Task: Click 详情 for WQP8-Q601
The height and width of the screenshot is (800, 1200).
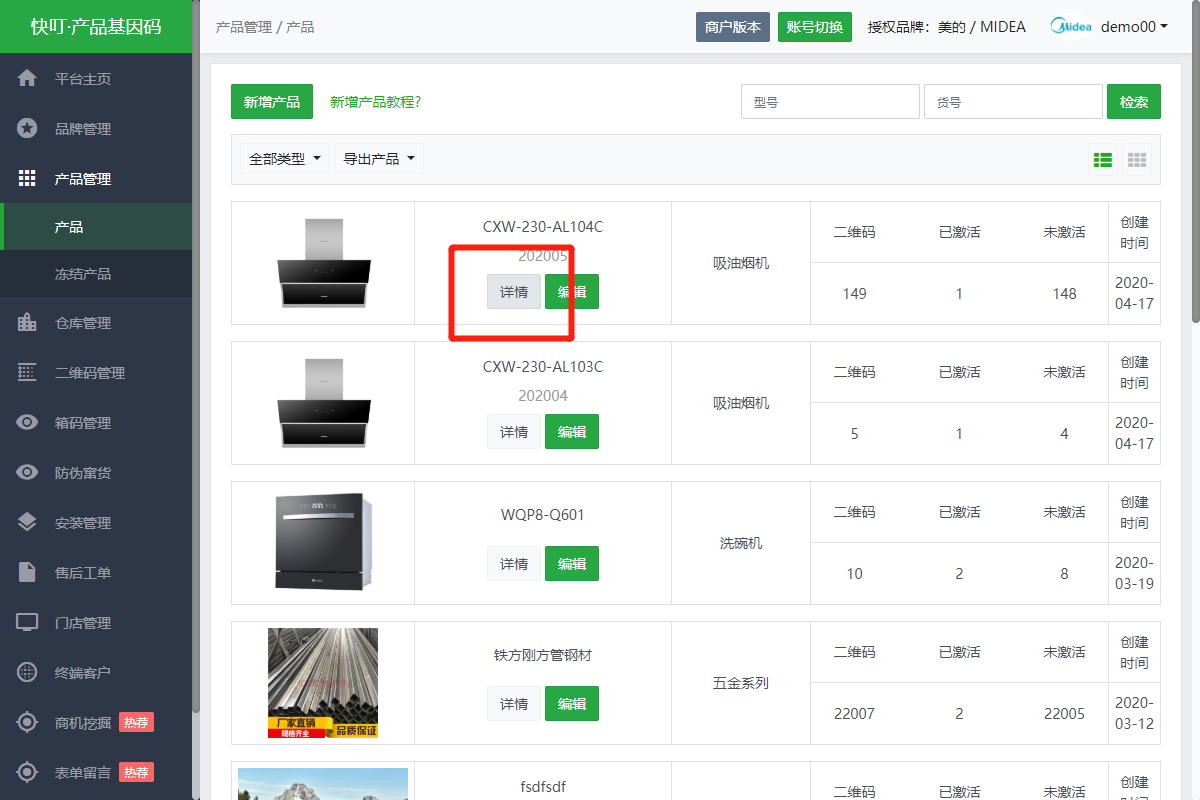Action: (514, 564)
